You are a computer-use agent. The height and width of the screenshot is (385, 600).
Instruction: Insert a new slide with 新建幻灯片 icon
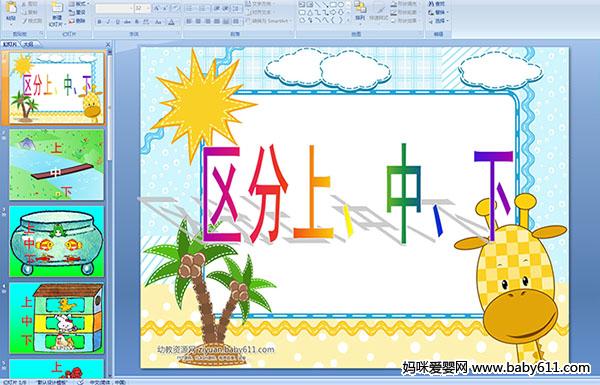point(57,8)
